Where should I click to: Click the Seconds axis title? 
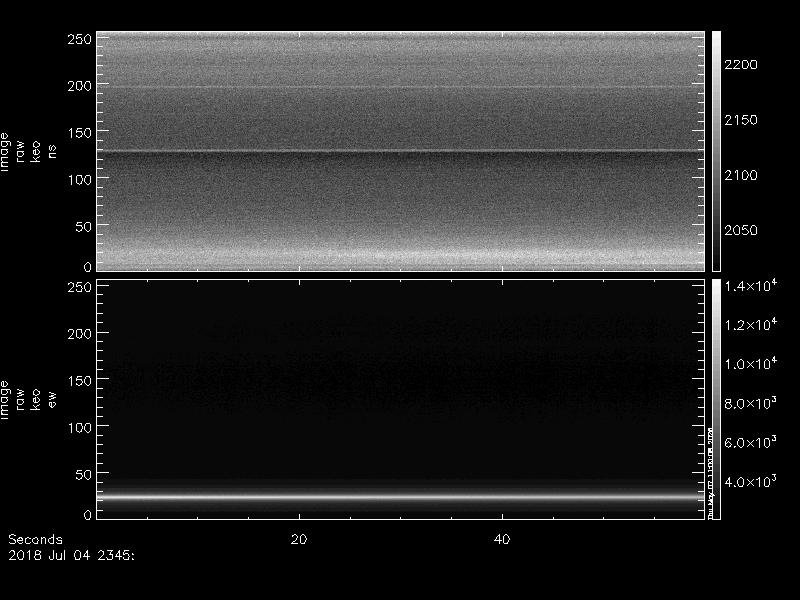point(35,539)
